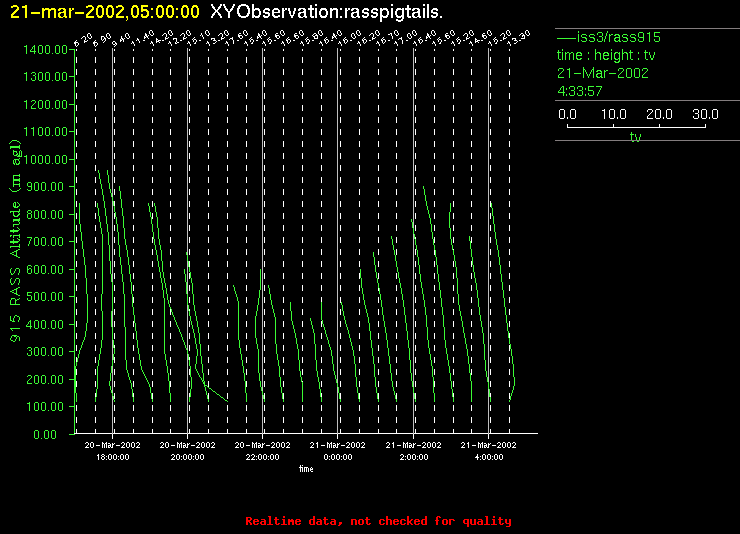
Task: Click the "10.0" tick on the tv scale
Action: click(614, 114)
